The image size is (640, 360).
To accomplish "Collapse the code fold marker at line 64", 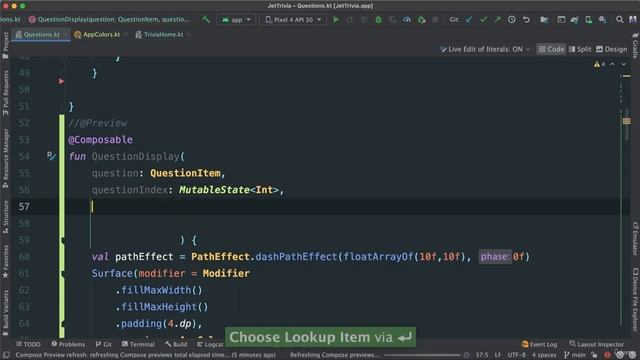I will [x=62, y=324].
